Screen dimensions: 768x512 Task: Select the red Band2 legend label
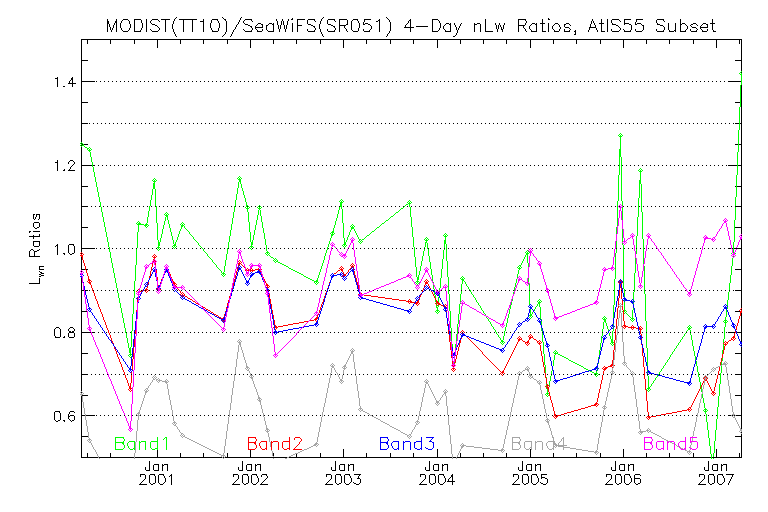pos(274,444)
